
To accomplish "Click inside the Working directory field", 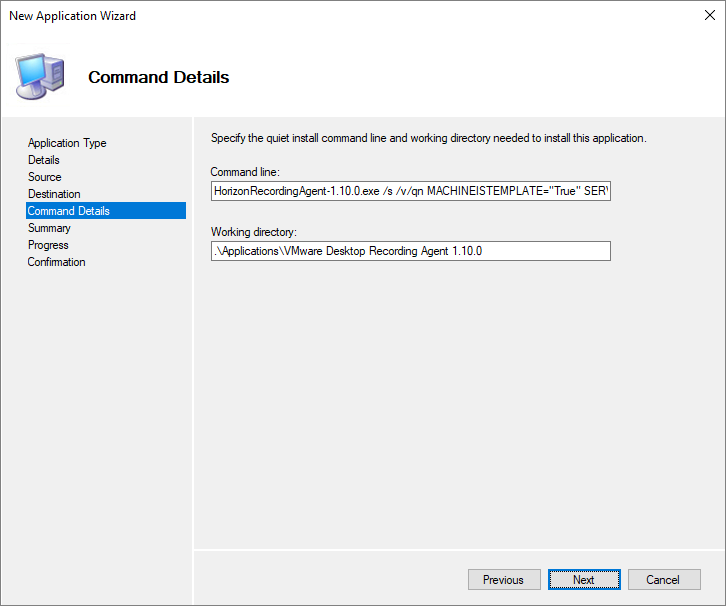I will 410,251.
